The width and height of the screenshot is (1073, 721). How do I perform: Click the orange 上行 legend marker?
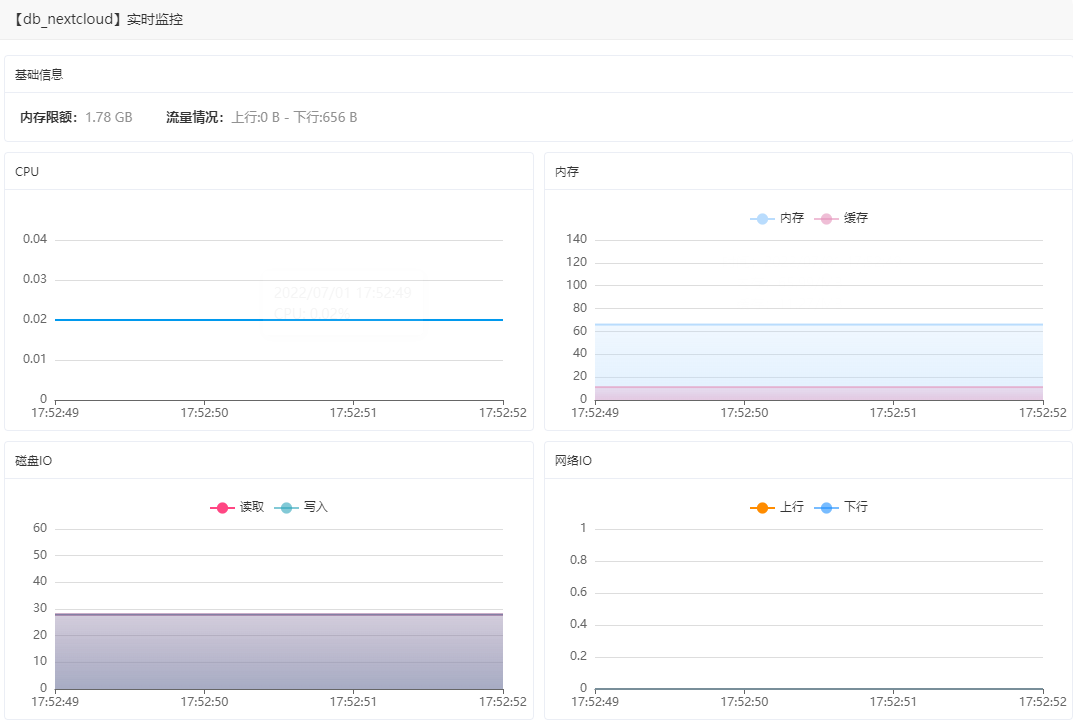[x=762, y=508]
